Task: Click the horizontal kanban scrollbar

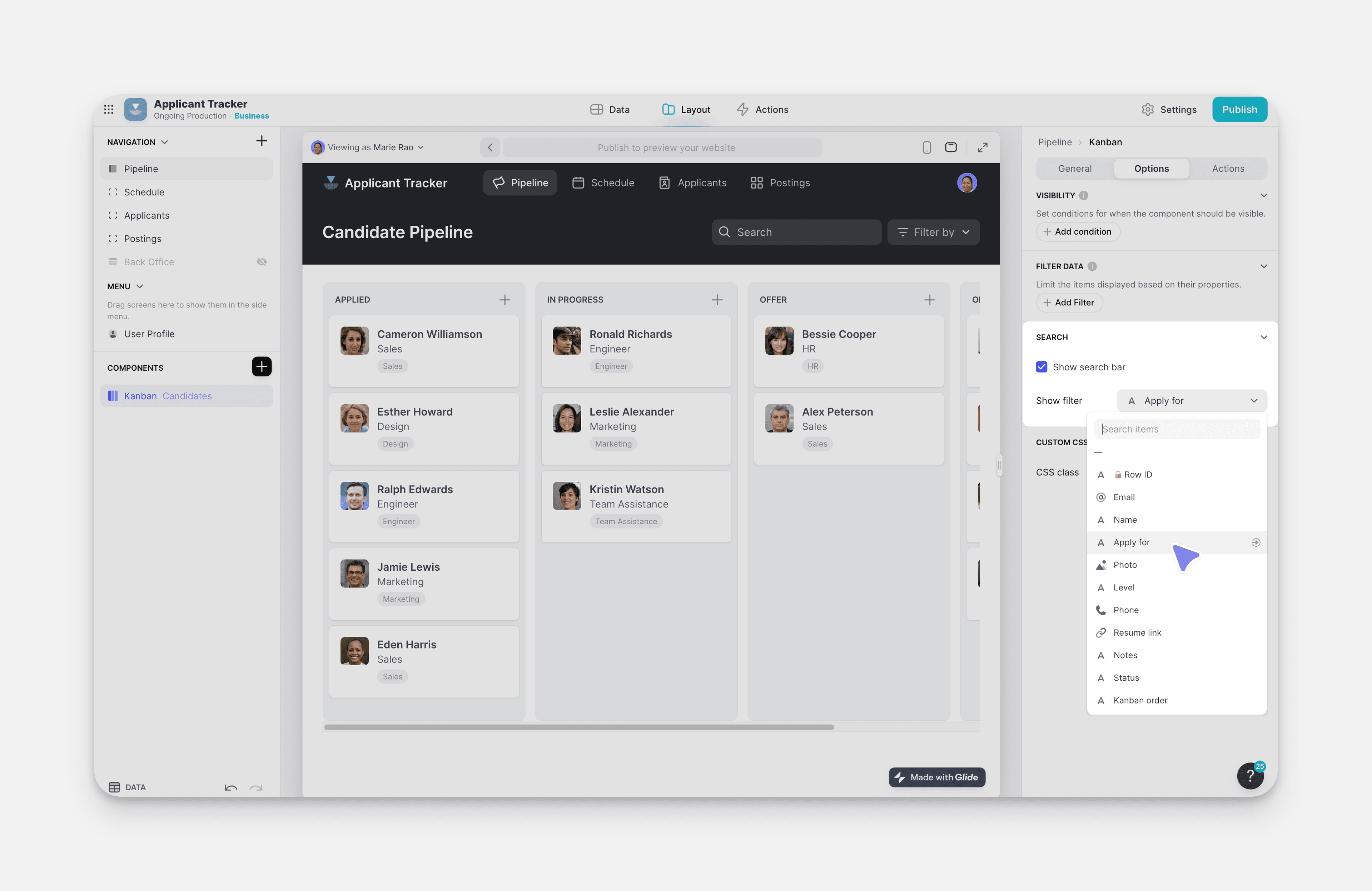Action: (x=579, y=727)
